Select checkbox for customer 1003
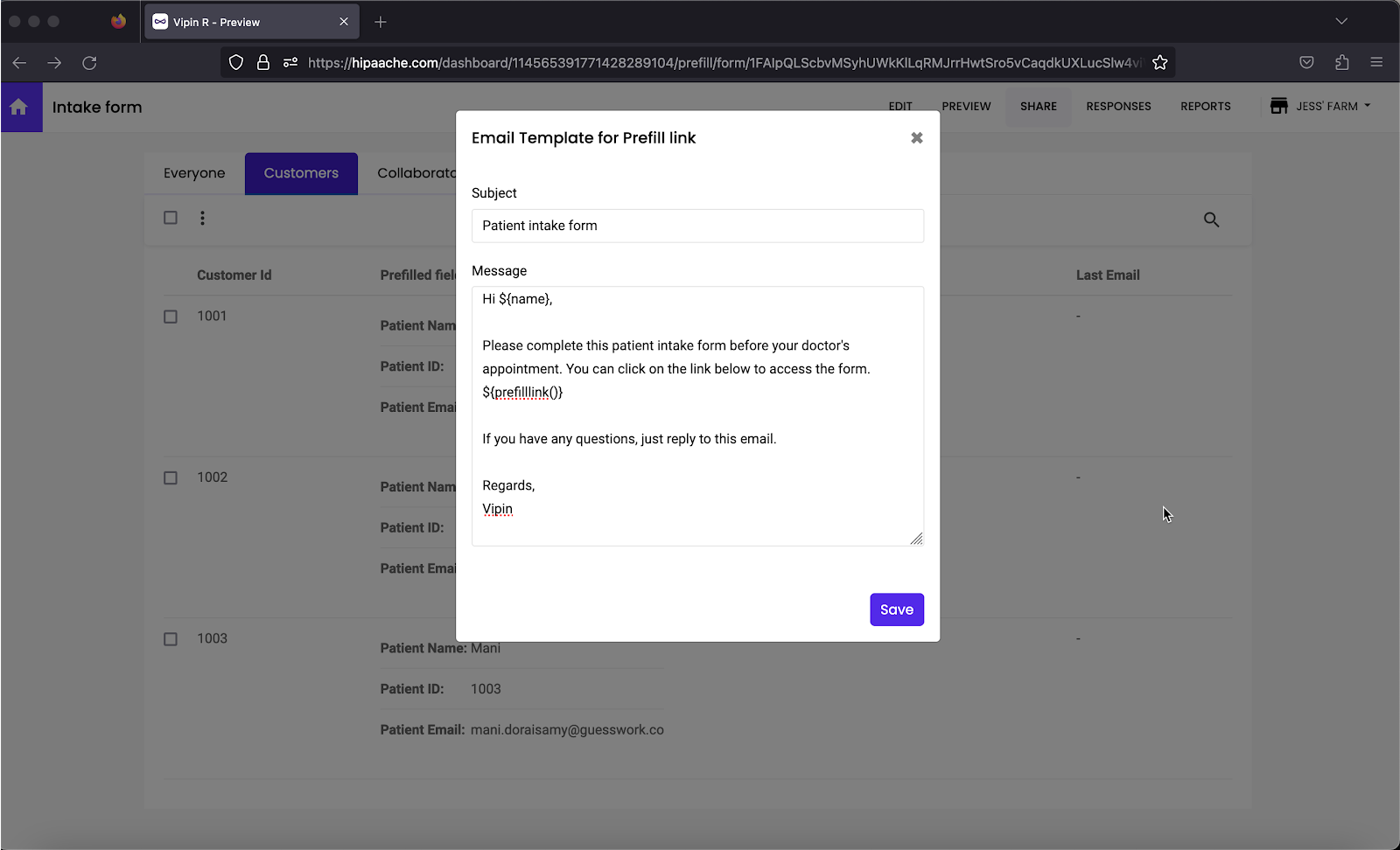 (x=171, y=638)
